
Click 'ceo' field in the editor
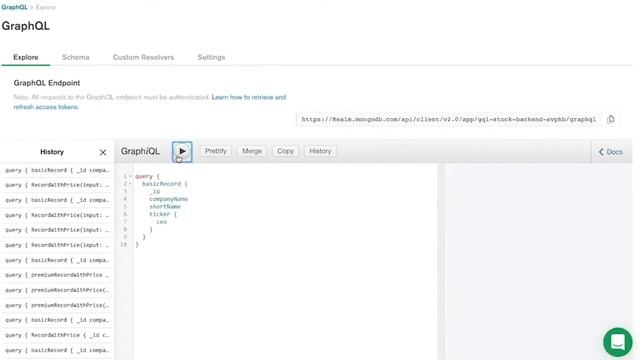coord(162,222)
